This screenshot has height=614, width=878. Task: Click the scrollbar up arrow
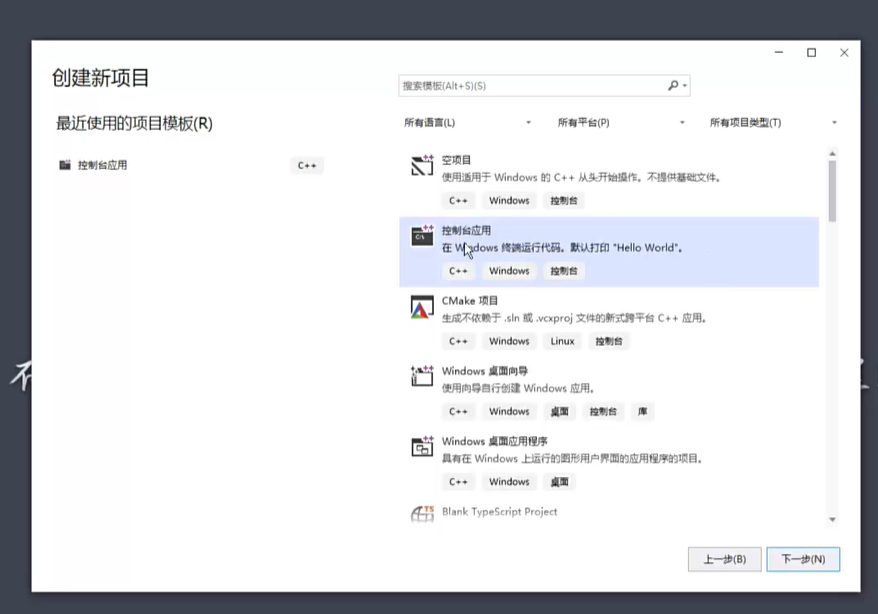[833, 153]
